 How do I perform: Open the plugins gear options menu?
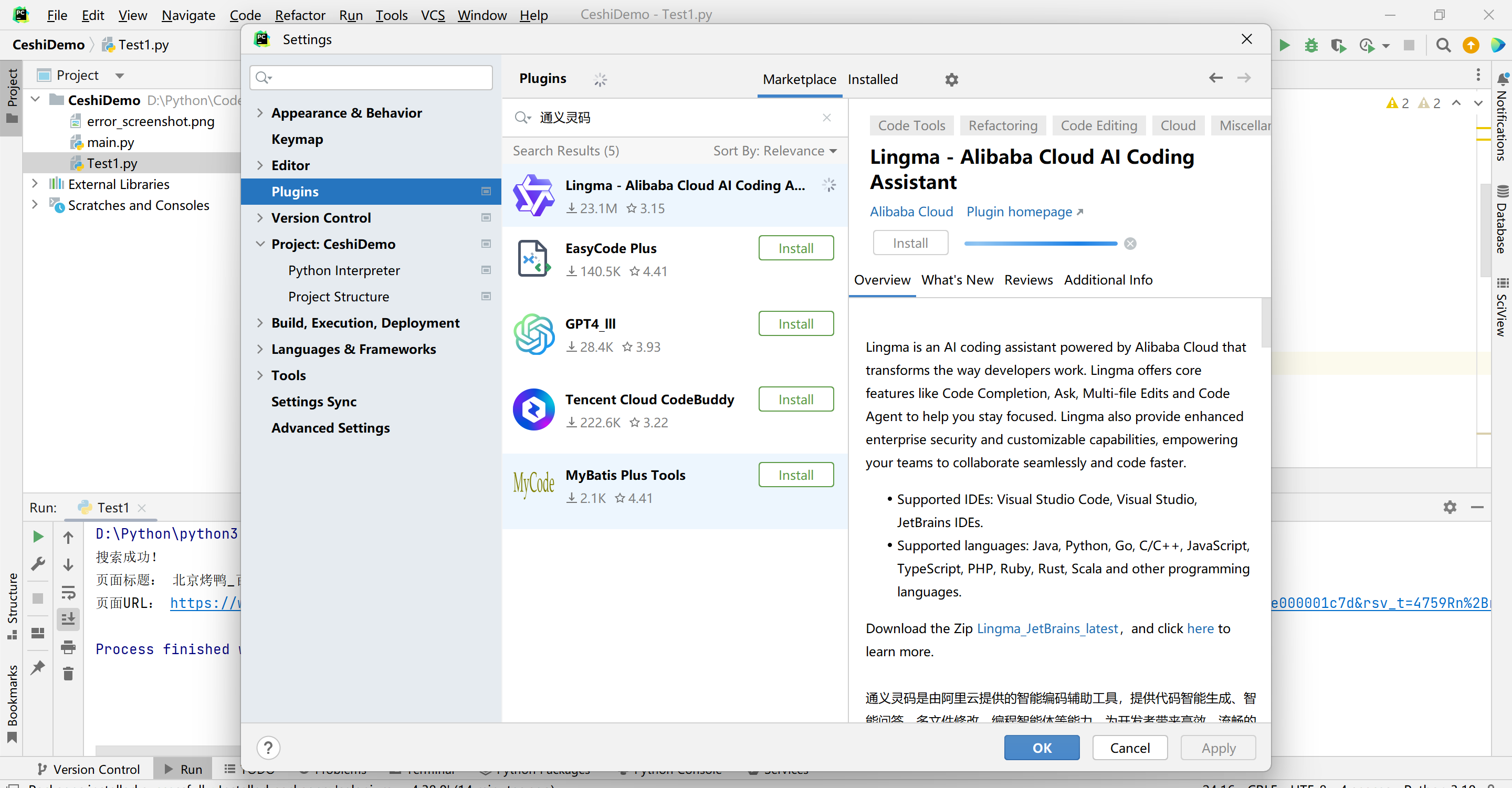951,79
